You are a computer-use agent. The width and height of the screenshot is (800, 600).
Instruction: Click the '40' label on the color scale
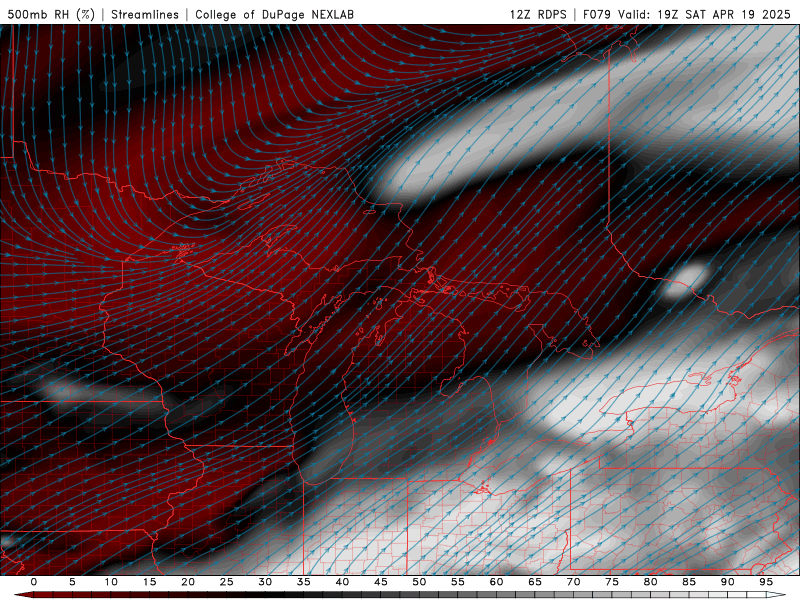click(x=342, y=582)
